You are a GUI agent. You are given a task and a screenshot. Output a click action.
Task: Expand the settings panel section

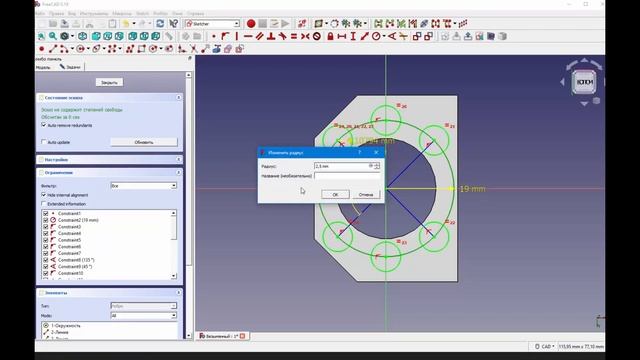pos(178,160)
